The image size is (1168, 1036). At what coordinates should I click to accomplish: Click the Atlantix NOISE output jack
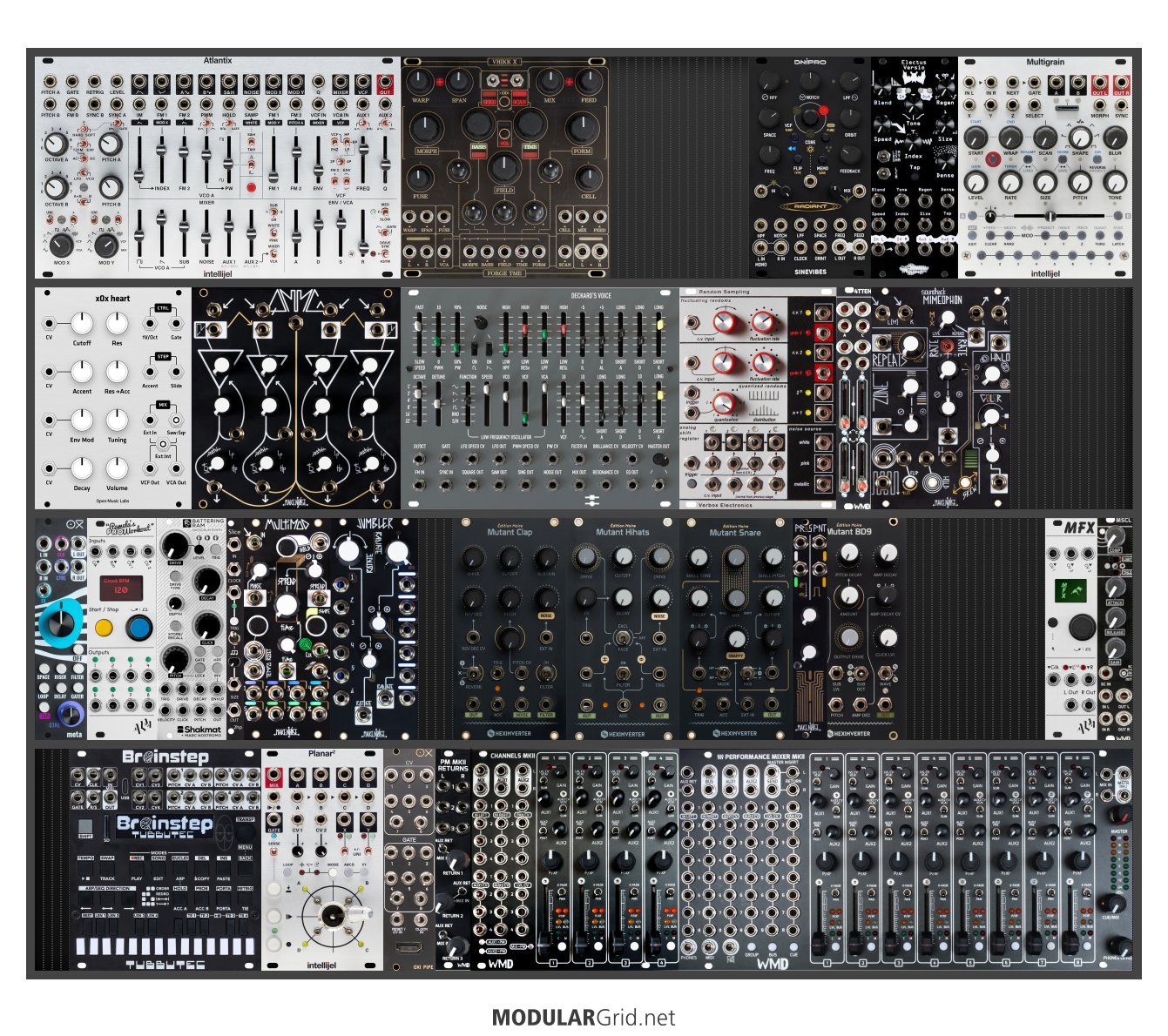click(251, 83)
